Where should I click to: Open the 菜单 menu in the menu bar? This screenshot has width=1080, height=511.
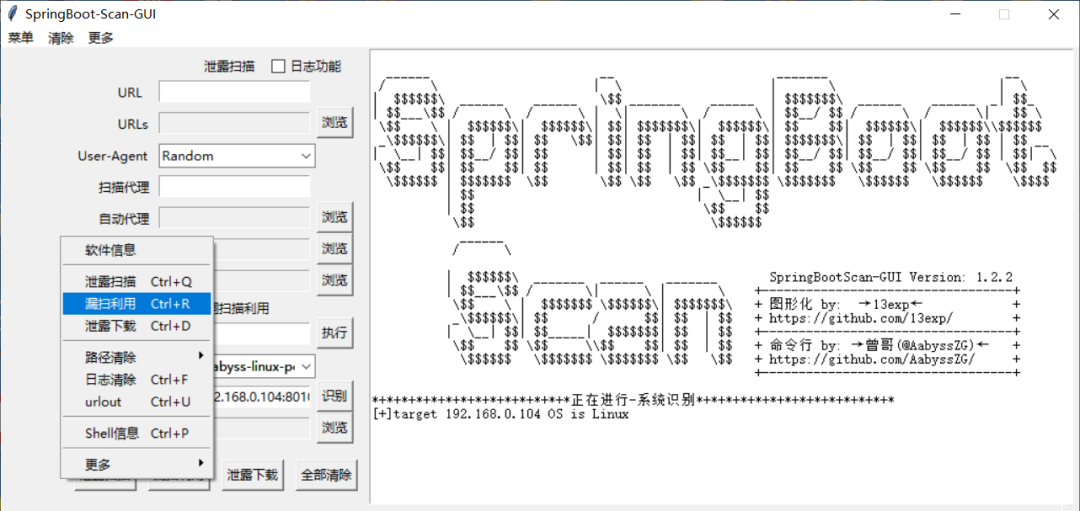click(x=21, y=38)
